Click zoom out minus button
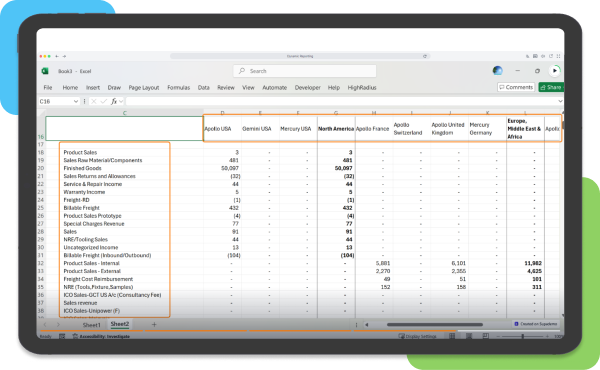Viewport: 600px width, 370px height. pyautogui.click(x=498, y=336)
